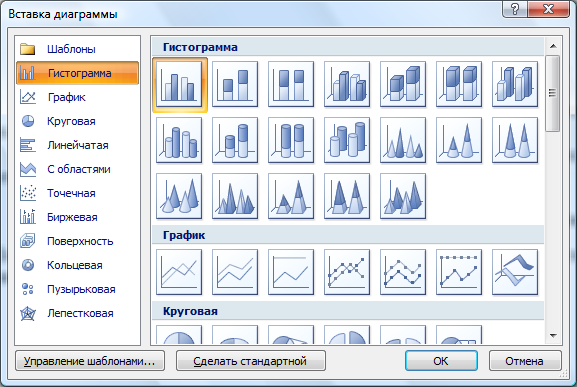Choose the clustered cone chart
The width and height of the screenshot is (577, 387).
tap(403, 140)
